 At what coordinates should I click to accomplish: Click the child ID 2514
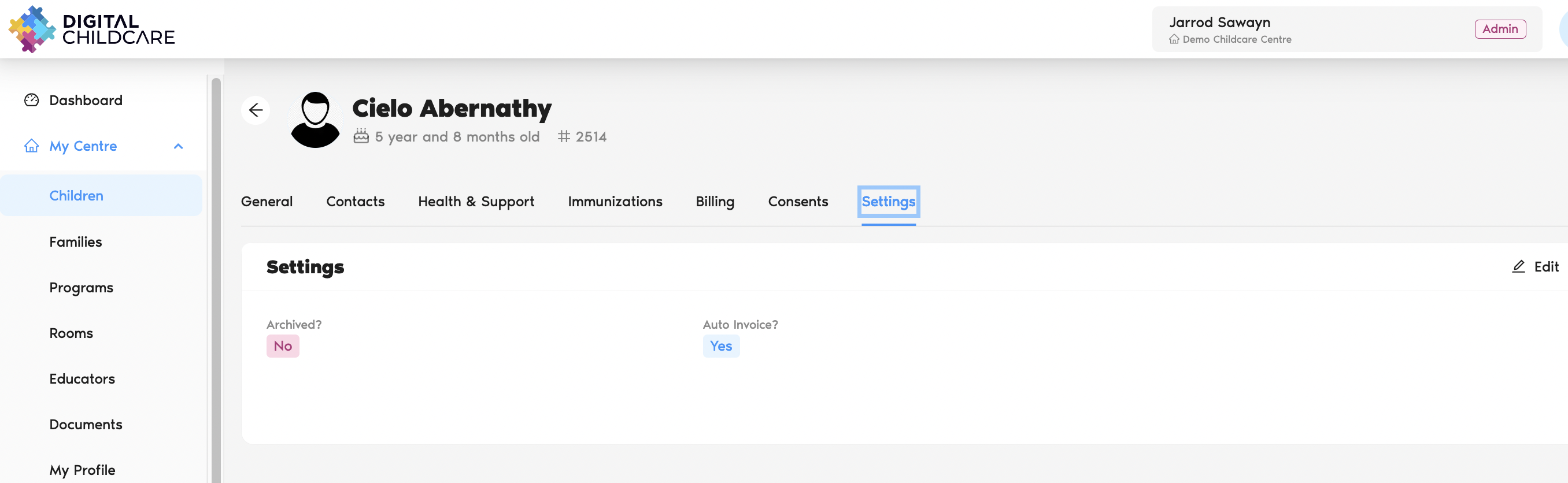[591, 136]
